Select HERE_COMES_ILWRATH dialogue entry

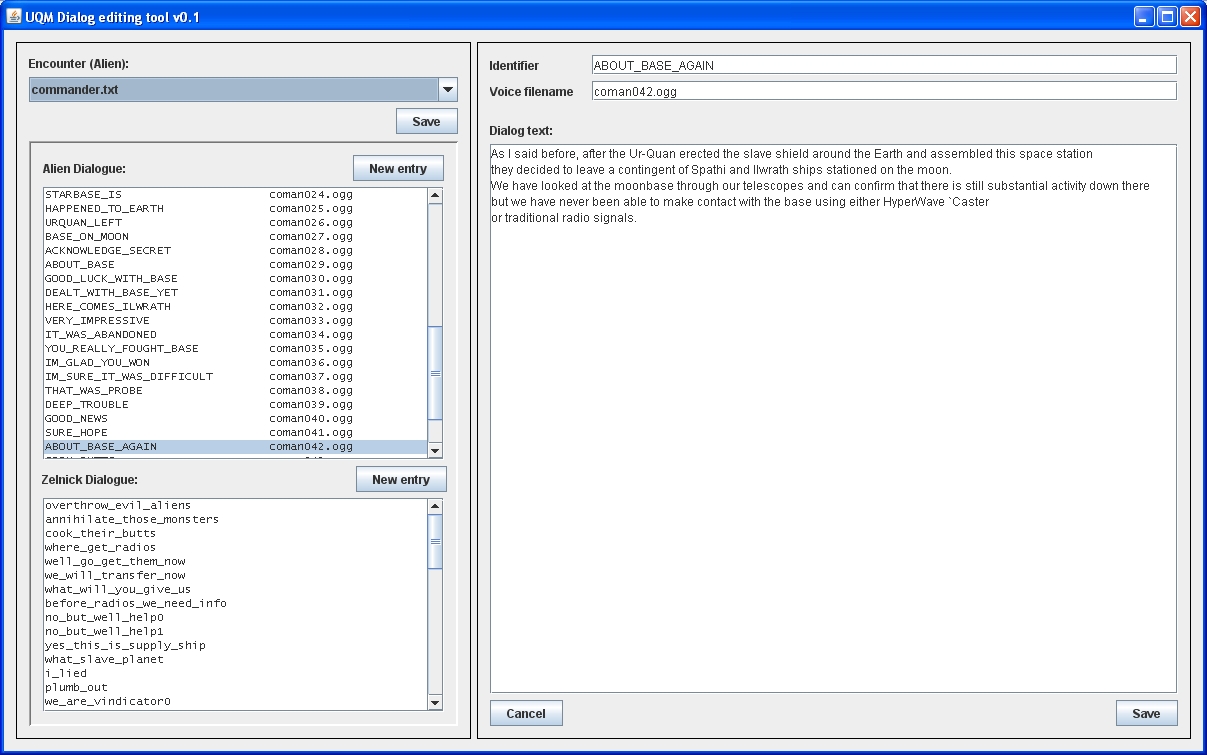click(107, 307)
